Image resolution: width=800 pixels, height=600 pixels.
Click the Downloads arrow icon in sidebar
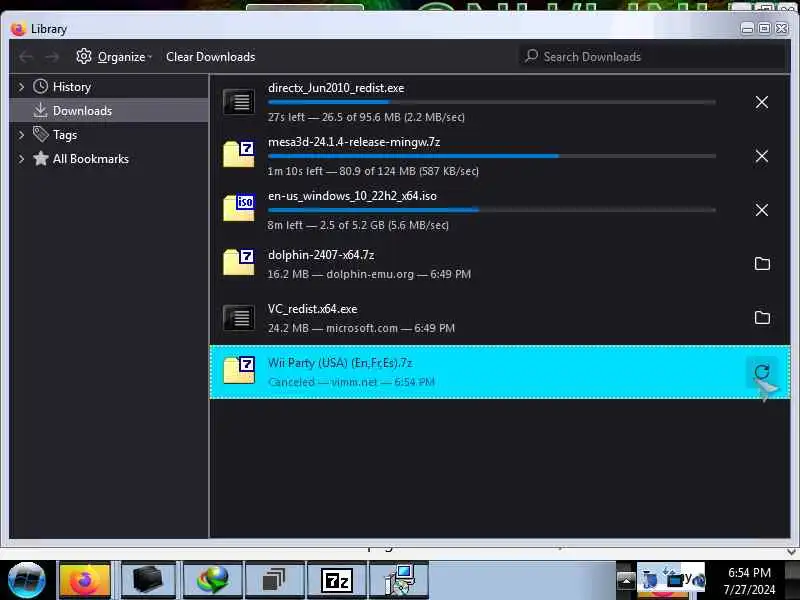(40, 110)
